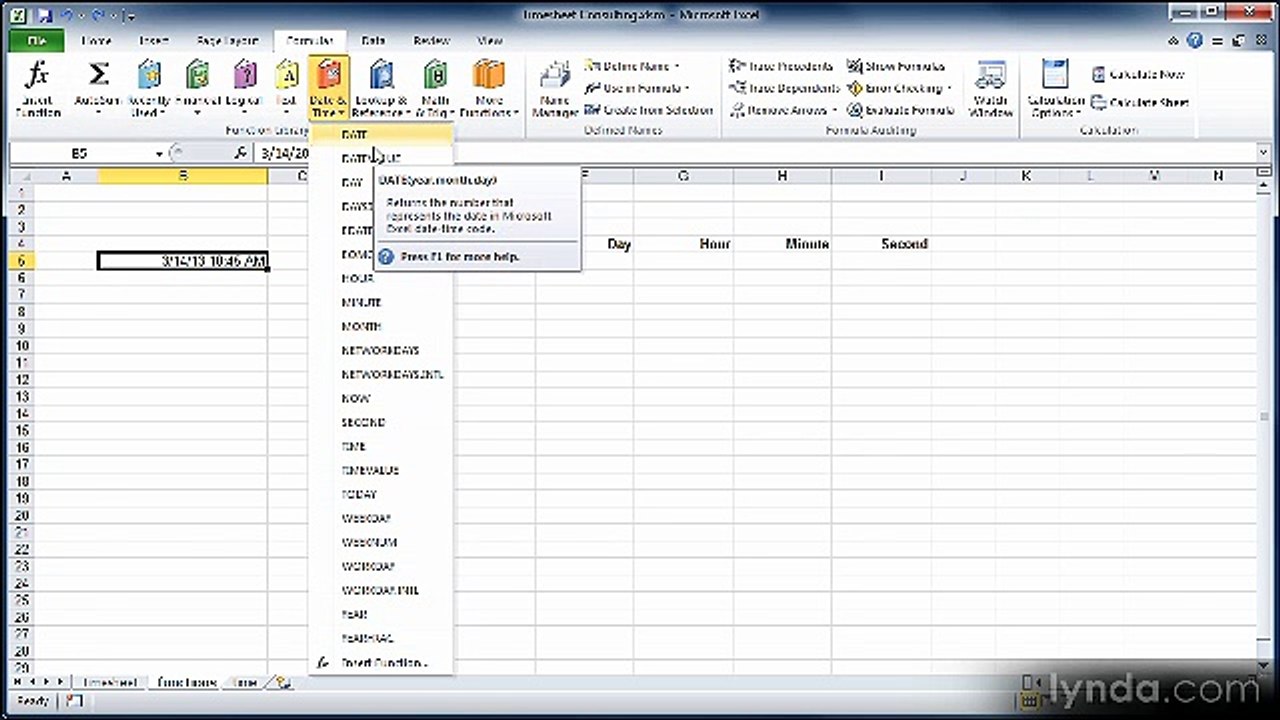
Task: Switch to the Home ribbon tab
Action: tap(96, 41)
